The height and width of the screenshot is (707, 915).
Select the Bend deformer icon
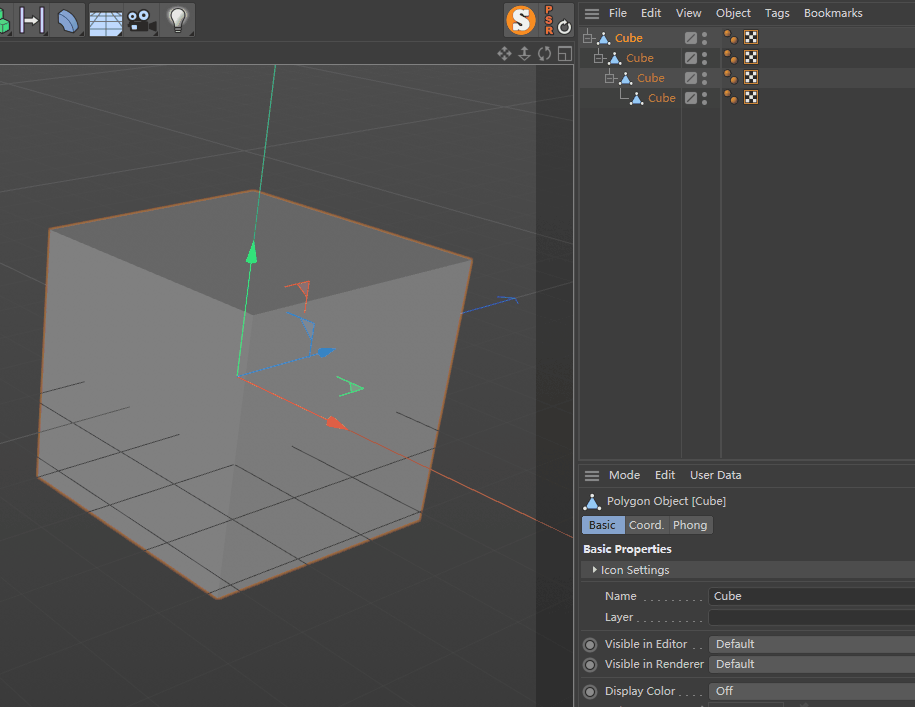point(68,20)
